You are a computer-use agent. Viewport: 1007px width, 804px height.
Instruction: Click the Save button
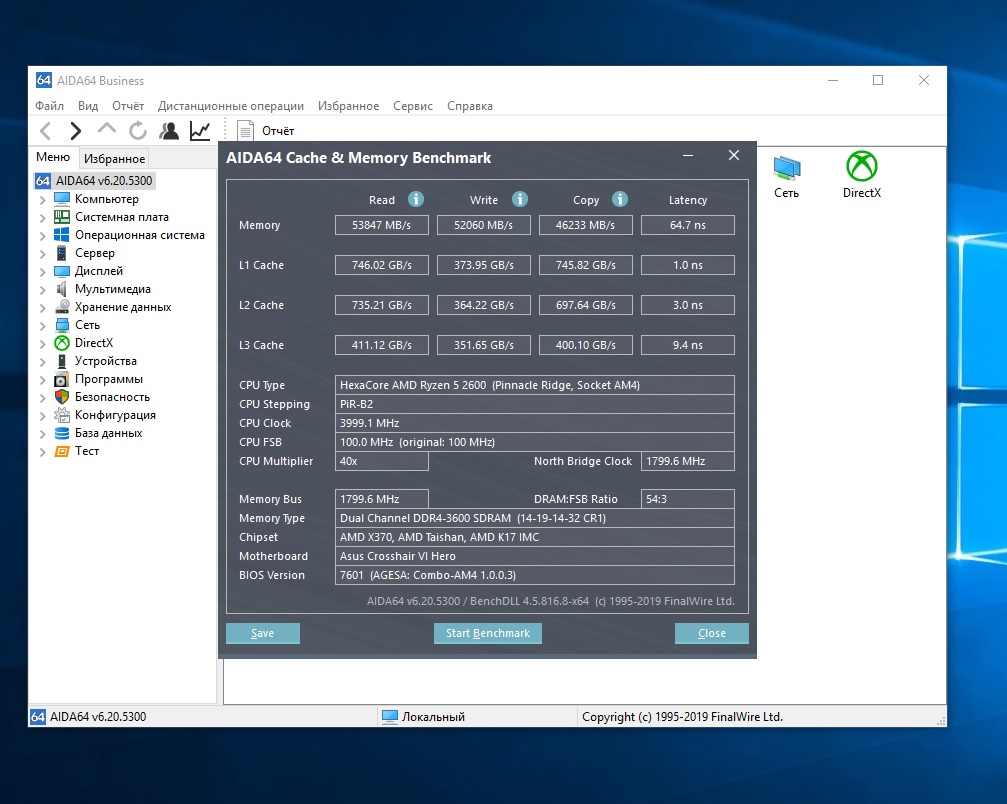click(x=263, y=633)
